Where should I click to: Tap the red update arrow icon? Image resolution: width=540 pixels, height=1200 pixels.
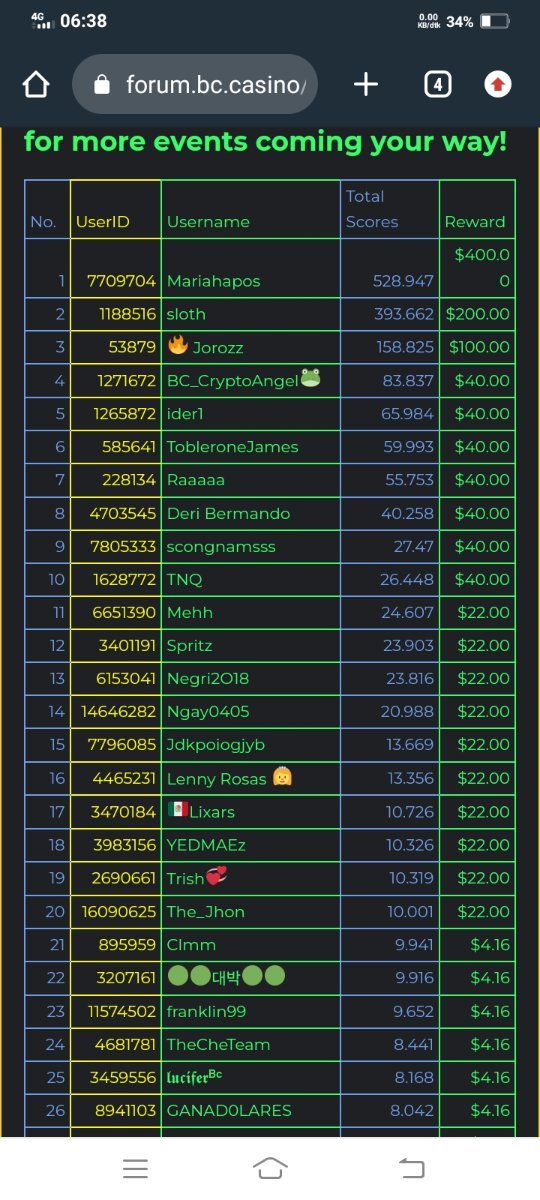click(497, 85)
